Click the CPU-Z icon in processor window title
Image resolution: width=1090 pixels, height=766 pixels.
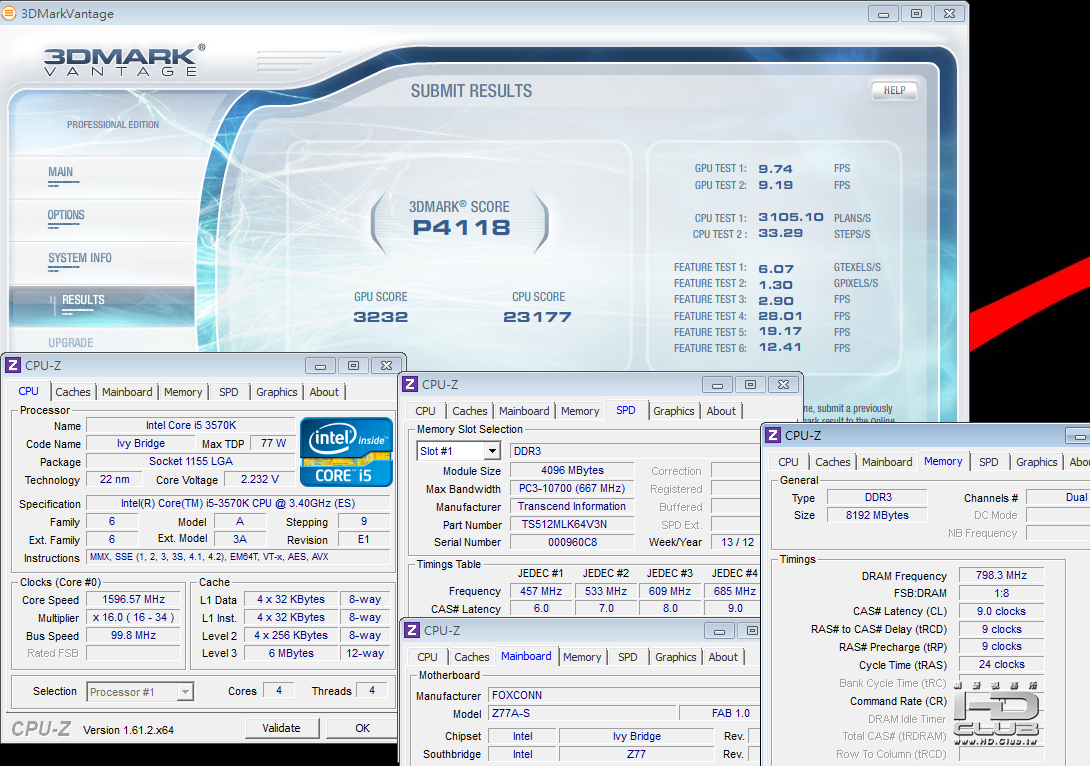coord(13,366)
